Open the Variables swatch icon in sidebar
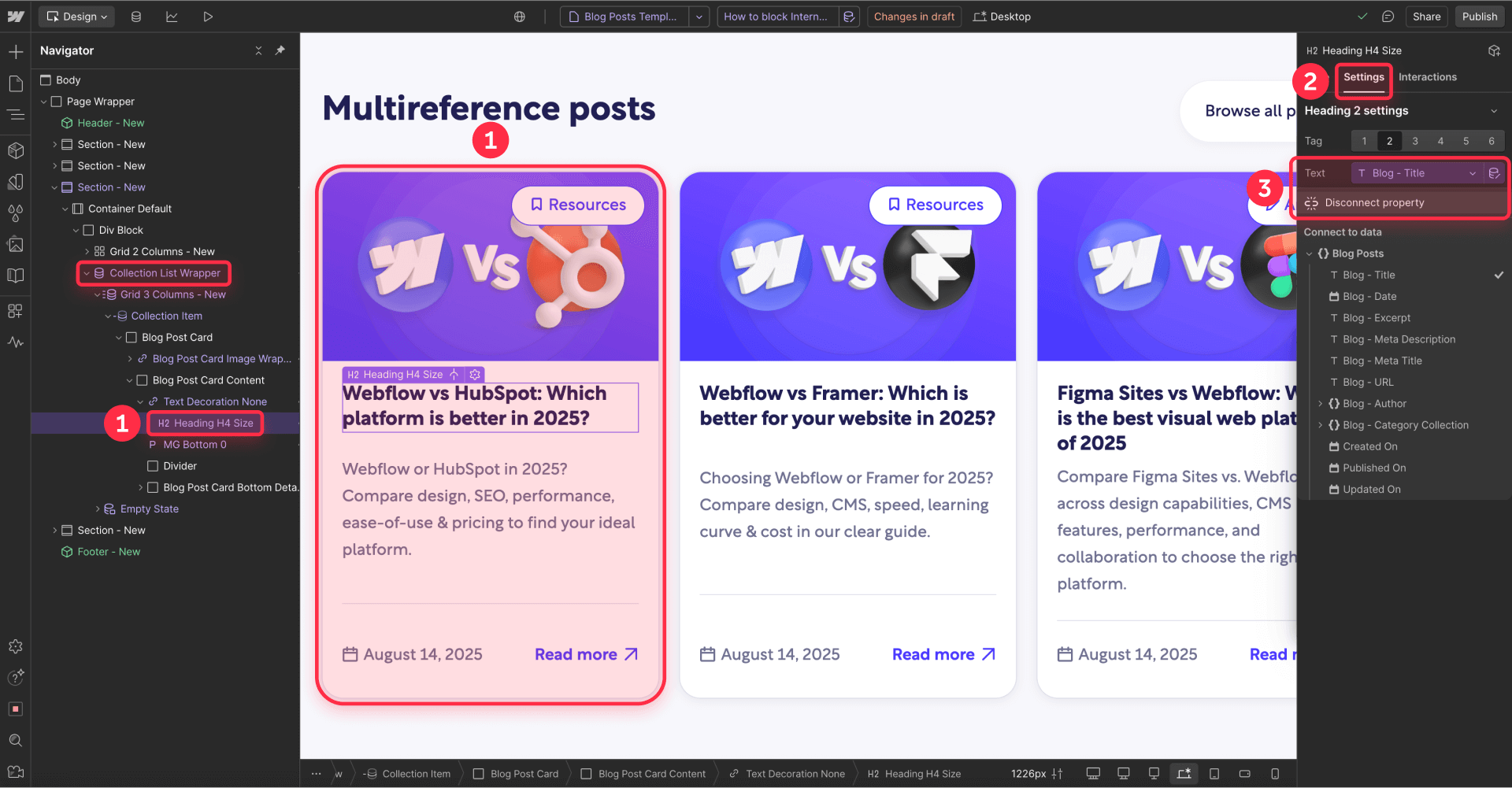1512x788 pixels. click(x=16, y=182)
